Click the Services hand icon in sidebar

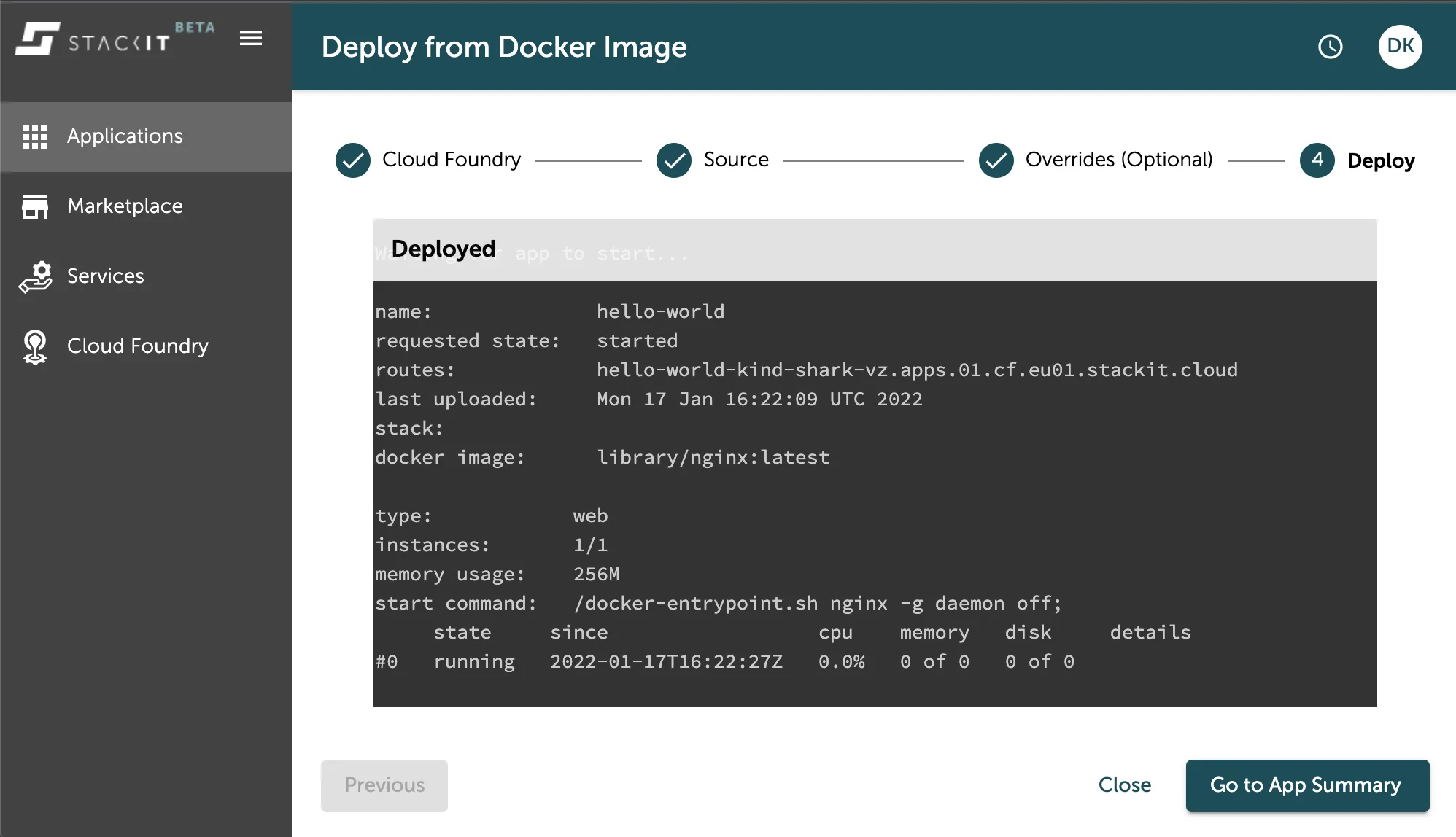pyautogui.click(x=36, y=276)
